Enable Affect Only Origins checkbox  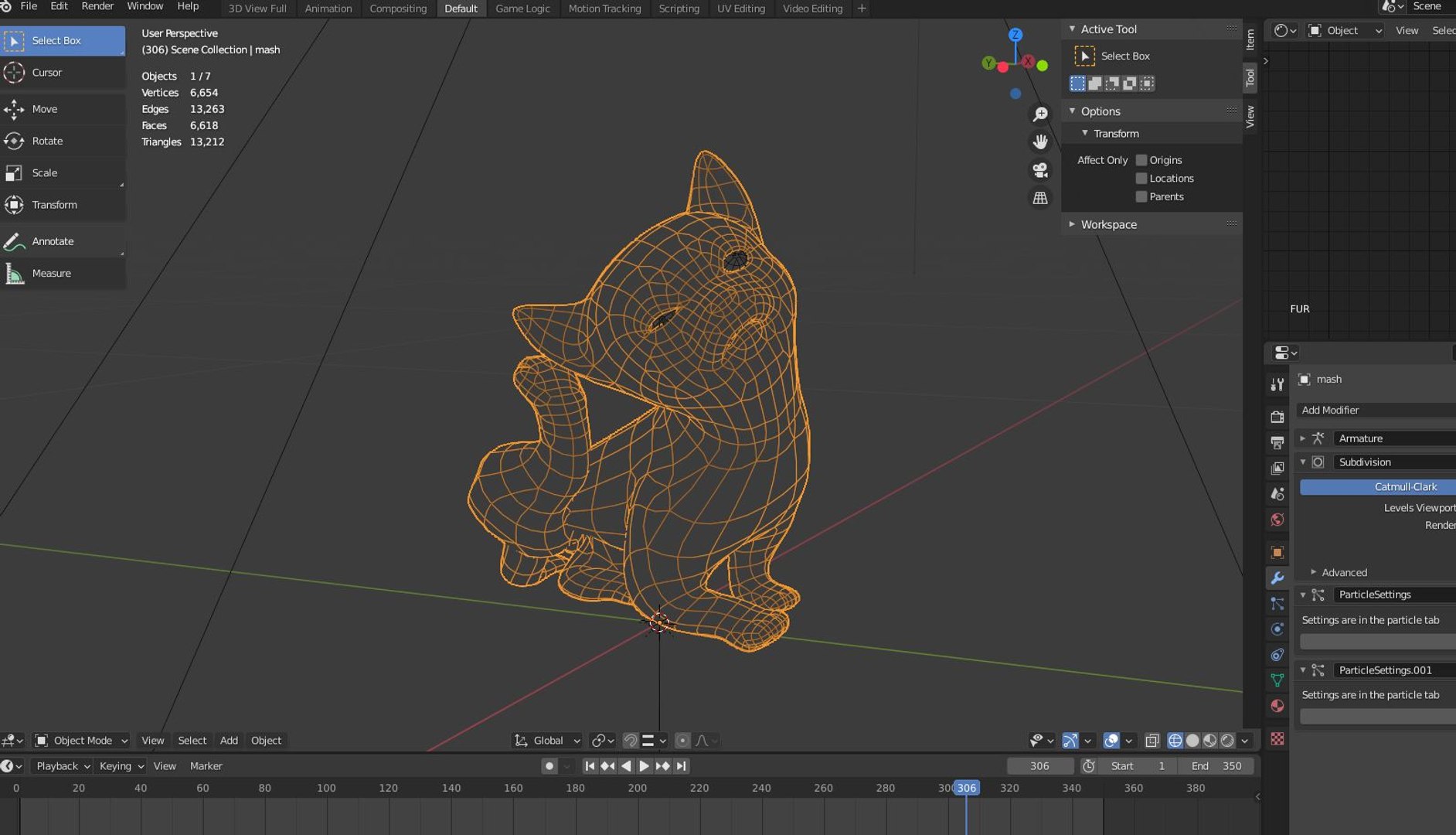pos(1141,160)
